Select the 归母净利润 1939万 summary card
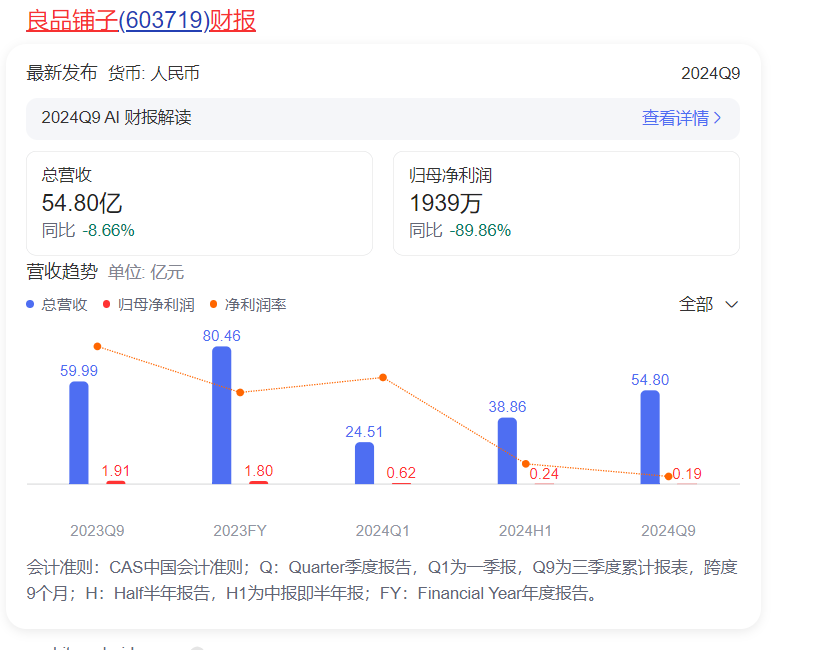This screenshot has height=650, width=826. [x=566, y=203]
